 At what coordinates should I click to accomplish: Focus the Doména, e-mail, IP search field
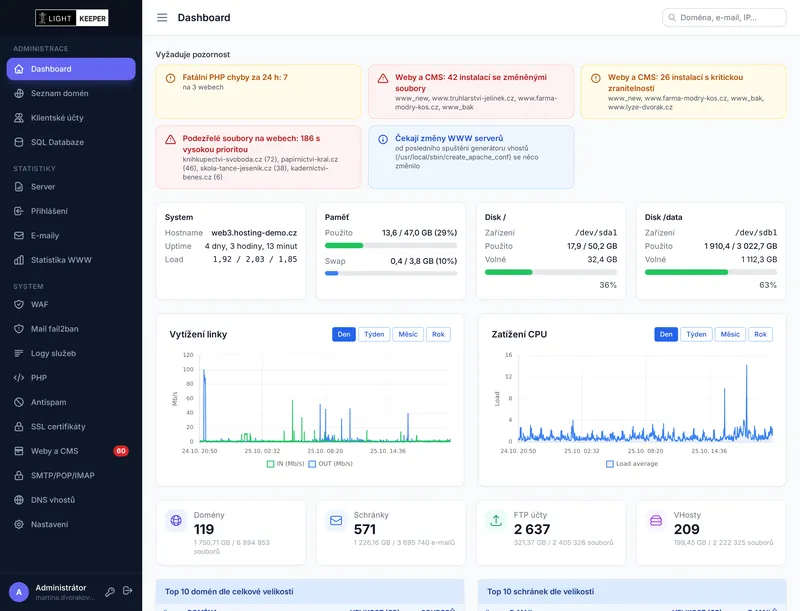tap(724, 17)
